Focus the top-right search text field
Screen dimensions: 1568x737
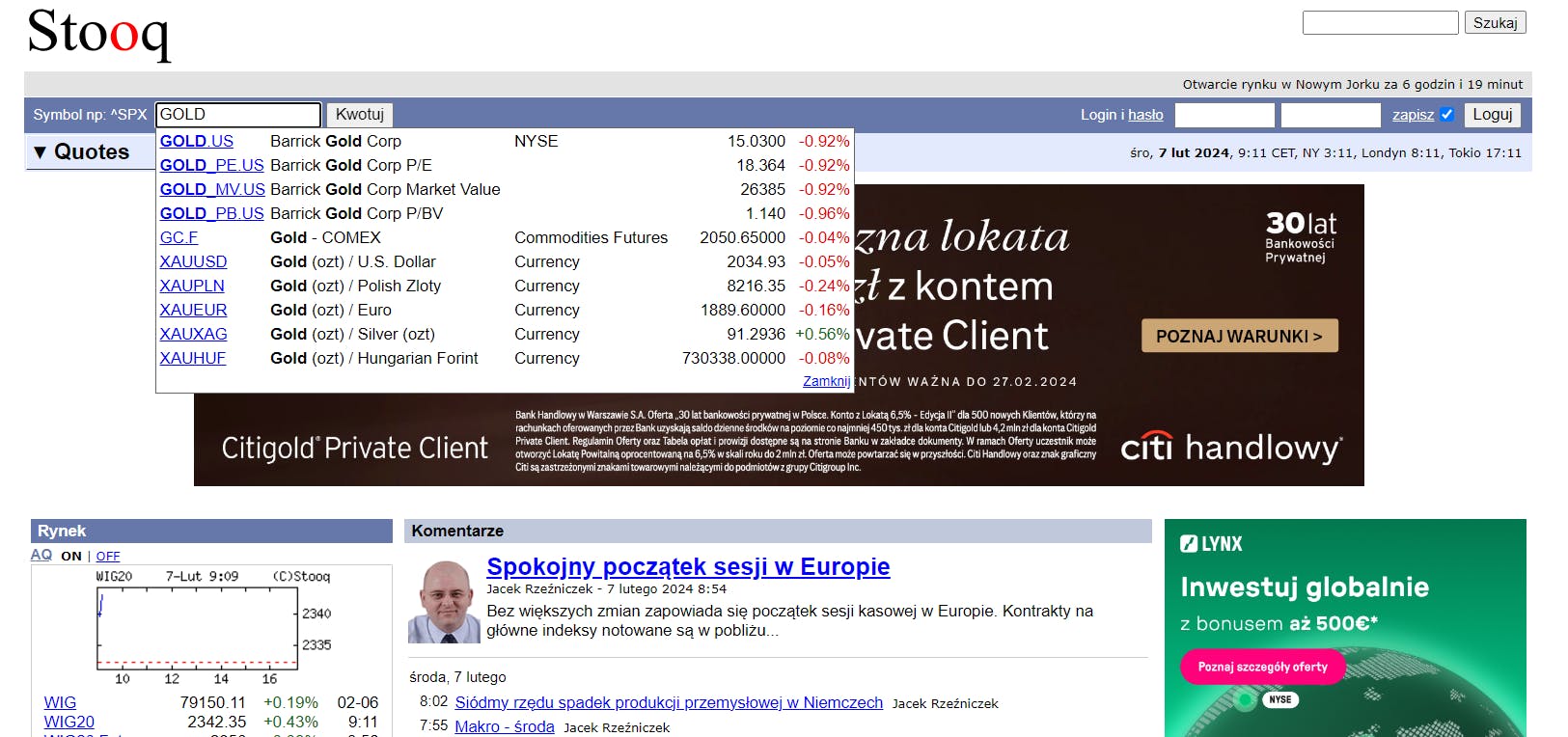click(x=1380, y=23)
